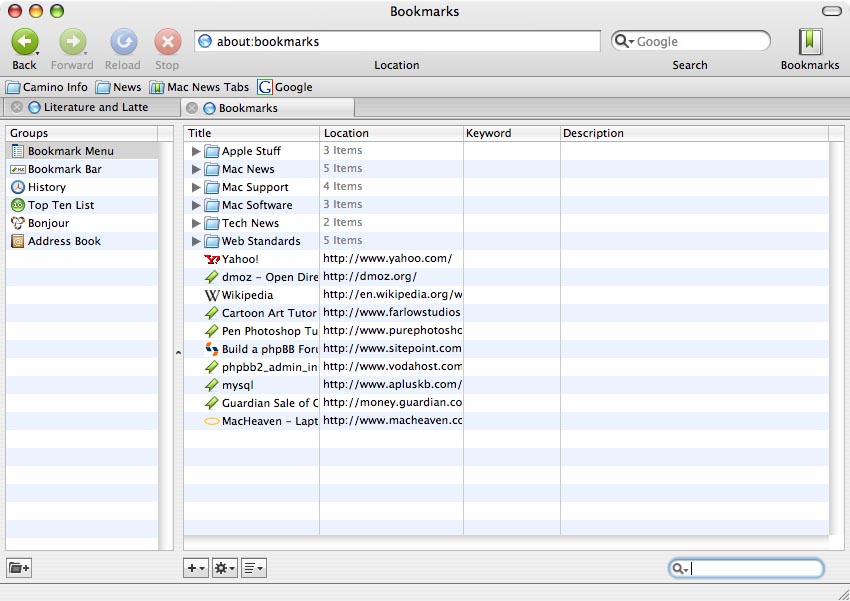Screen dimensions: 850x601
Task: Select Bookmark Menu group
Action: tap(82, 151)
